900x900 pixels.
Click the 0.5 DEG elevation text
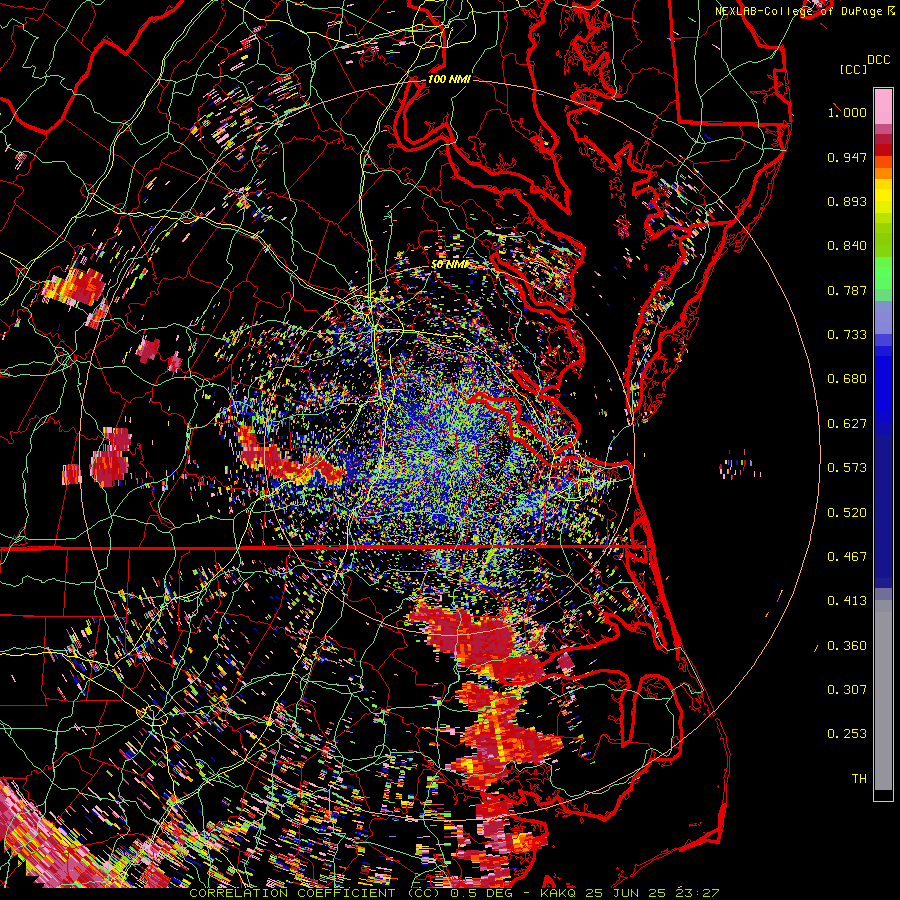tap(481, 893)
